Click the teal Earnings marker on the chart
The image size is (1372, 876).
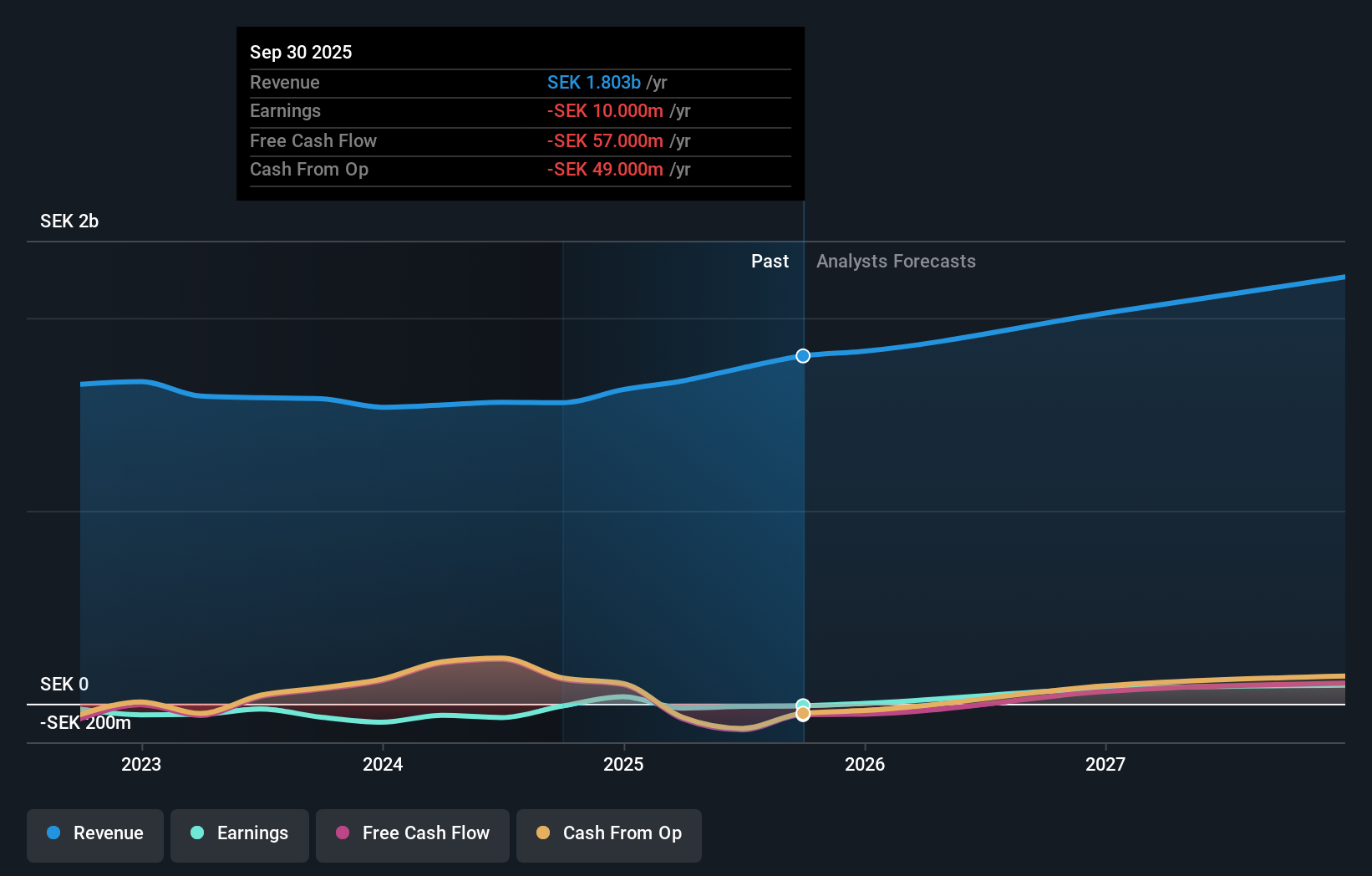pyautogui.click(x=803, y=704)
